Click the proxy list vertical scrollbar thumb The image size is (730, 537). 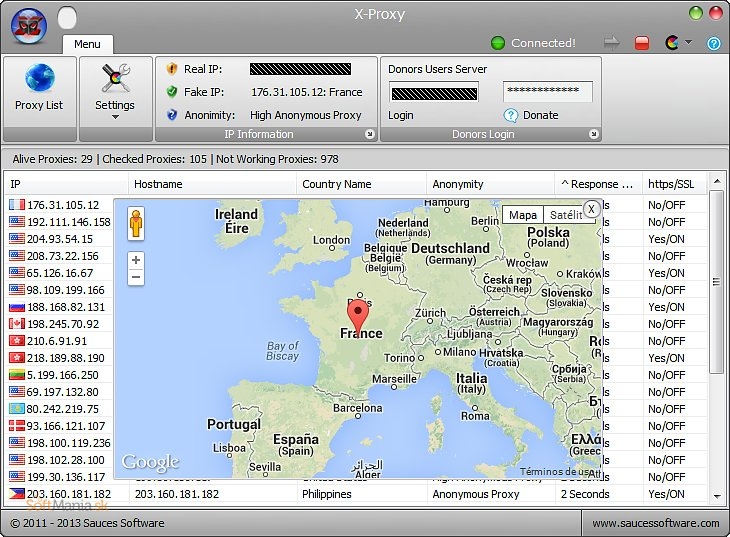(717, 282)
